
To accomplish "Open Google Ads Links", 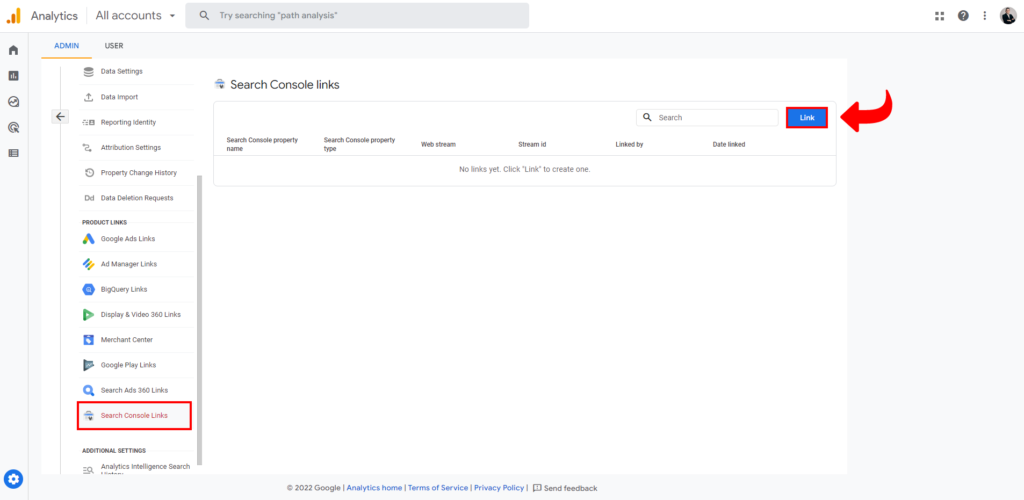I will click(128, 239).
